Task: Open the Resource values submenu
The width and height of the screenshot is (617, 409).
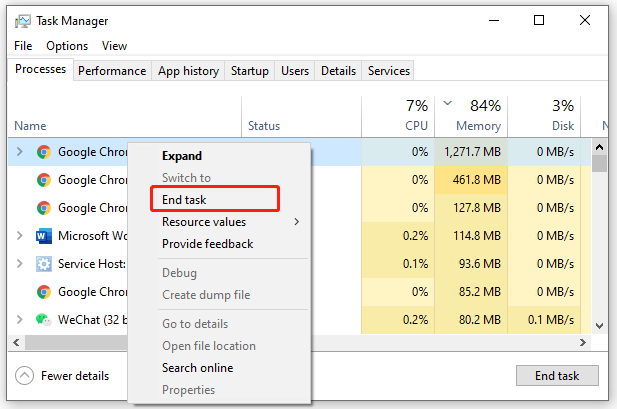Action: point(230,222)
